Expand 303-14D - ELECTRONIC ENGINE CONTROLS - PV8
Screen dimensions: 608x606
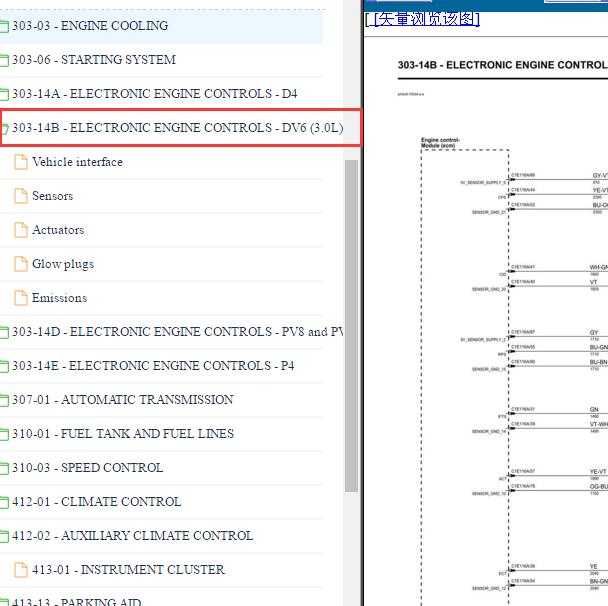178,332
